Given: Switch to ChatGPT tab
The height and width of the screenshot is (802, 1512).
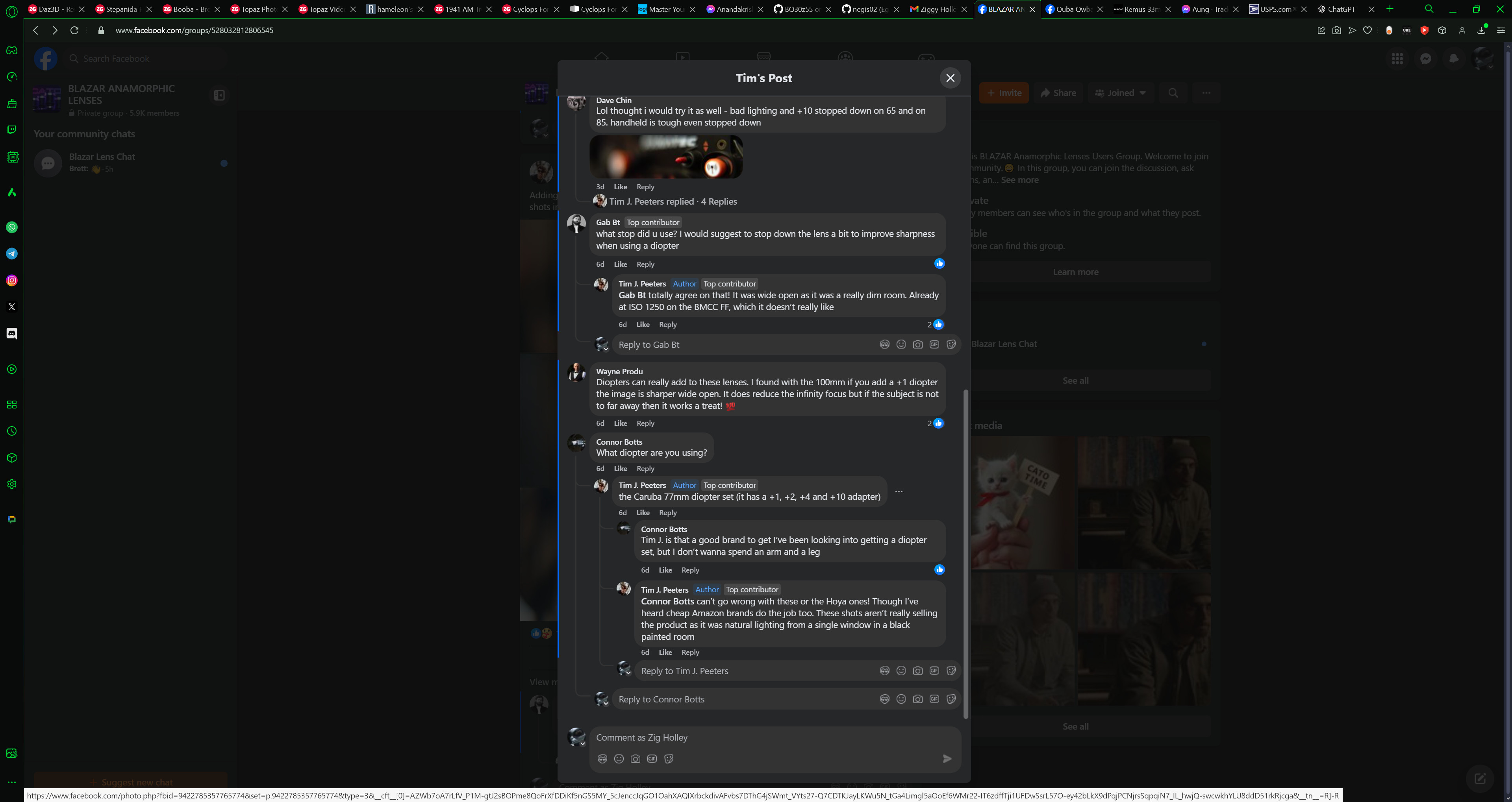Looking at the screenshot, I should click(x=1345, y=9).
